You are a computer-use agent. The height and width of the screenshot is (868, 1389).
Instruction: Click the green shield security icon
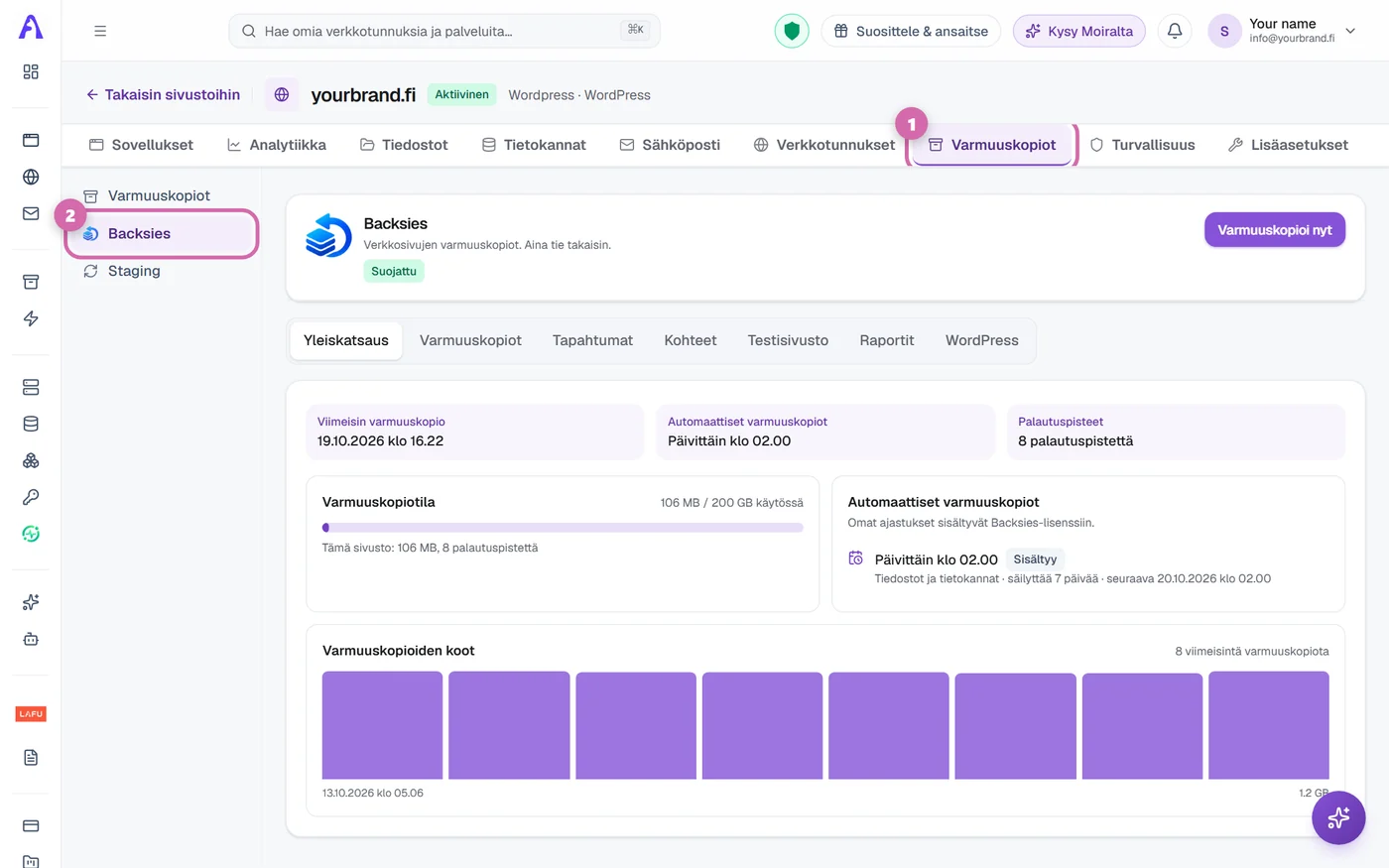(792, 31)
